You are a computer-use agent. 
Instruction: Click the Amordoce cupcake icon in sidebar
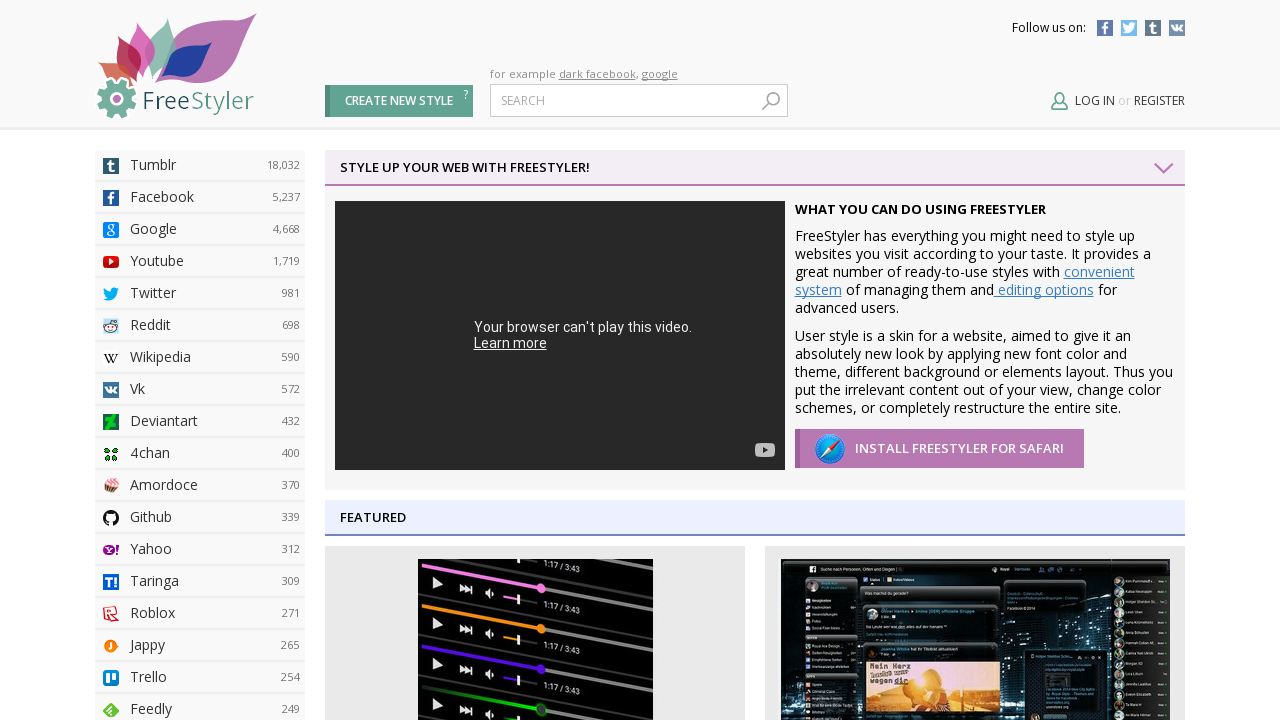(x=111, y=486)
